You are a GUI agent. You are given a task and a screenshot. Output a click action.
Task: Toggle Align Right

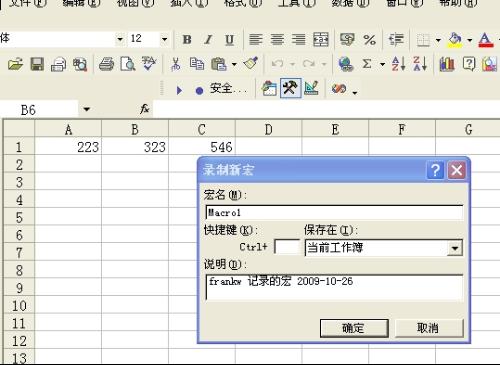point(298,40)
